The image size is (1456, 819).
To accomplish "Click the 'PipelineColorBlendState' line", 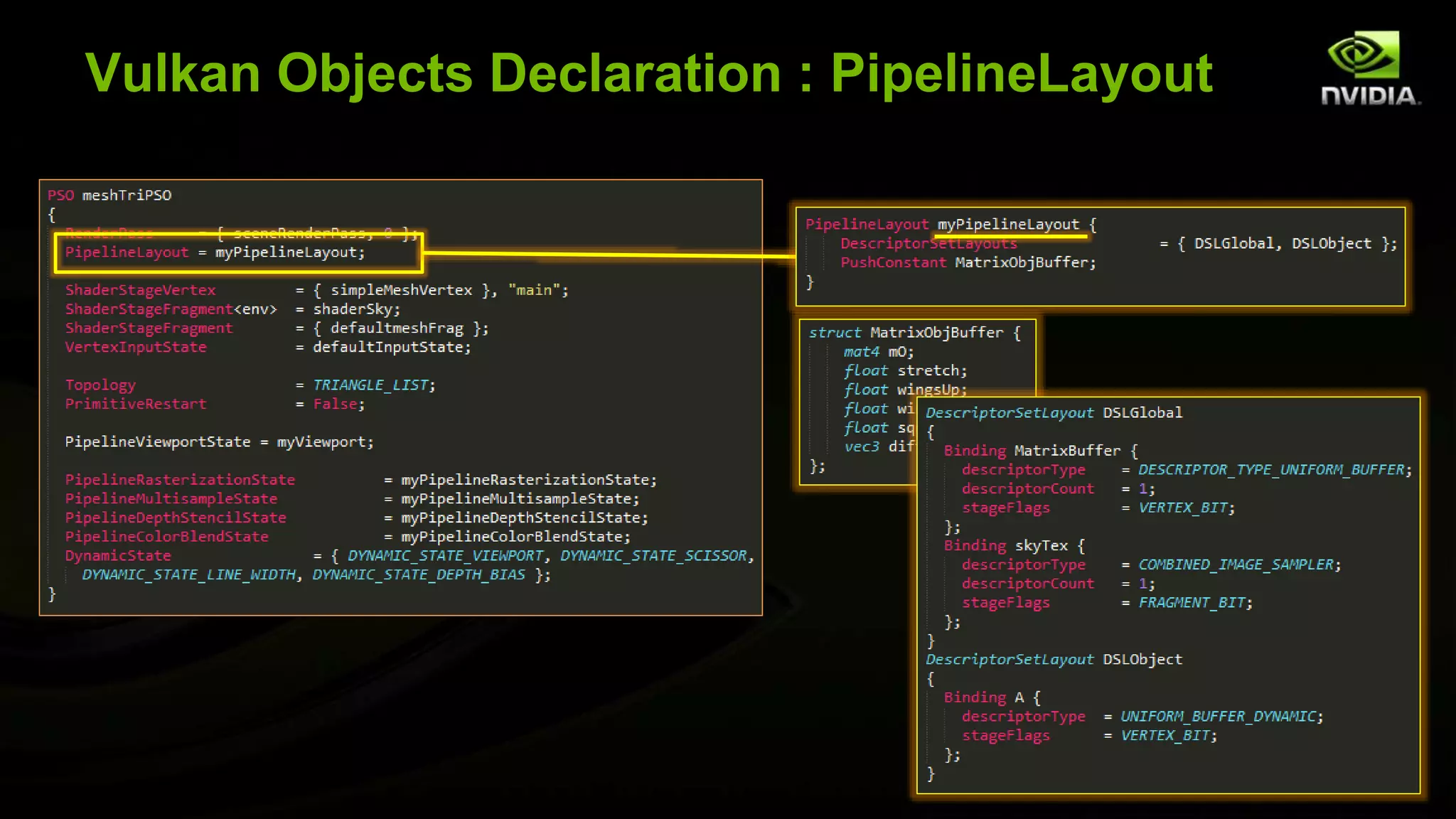I will click(348, 537).
